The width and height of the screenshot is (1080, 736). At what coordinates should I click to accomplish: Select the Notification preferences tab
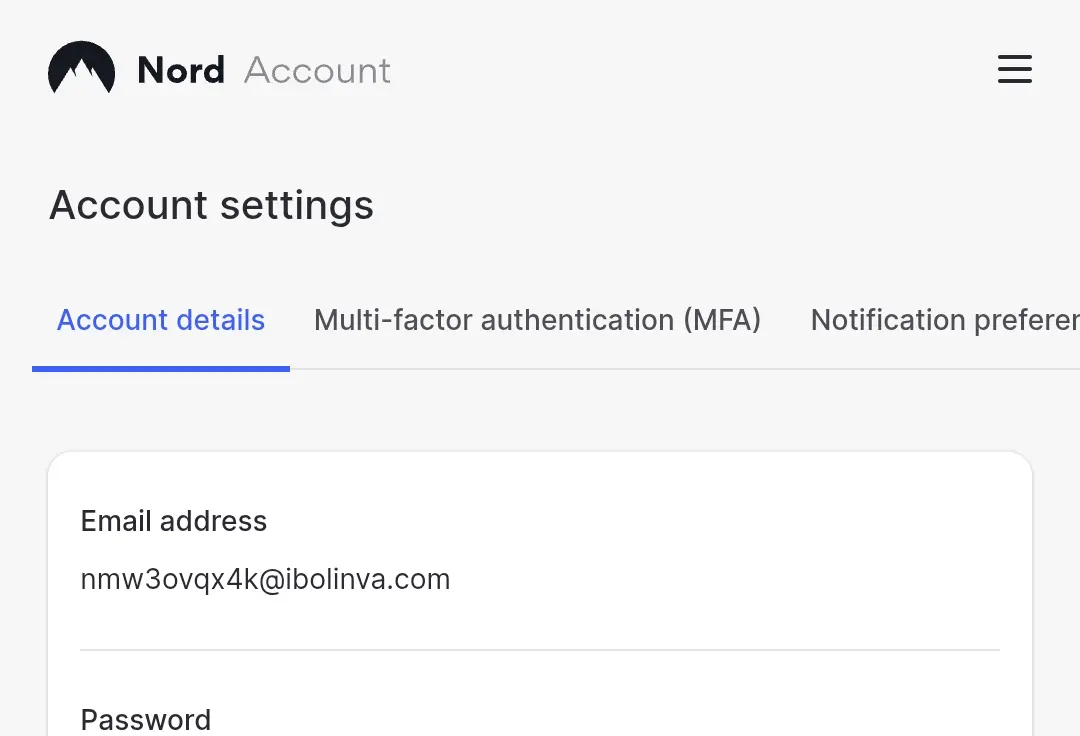(x=945, y=320)
